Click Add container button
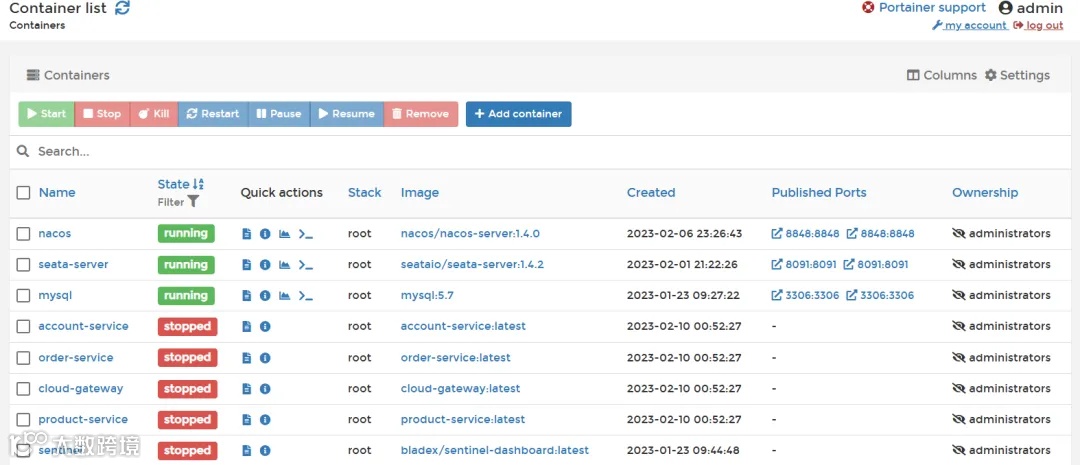This screenshot has height=465, width=1080. 519,114
